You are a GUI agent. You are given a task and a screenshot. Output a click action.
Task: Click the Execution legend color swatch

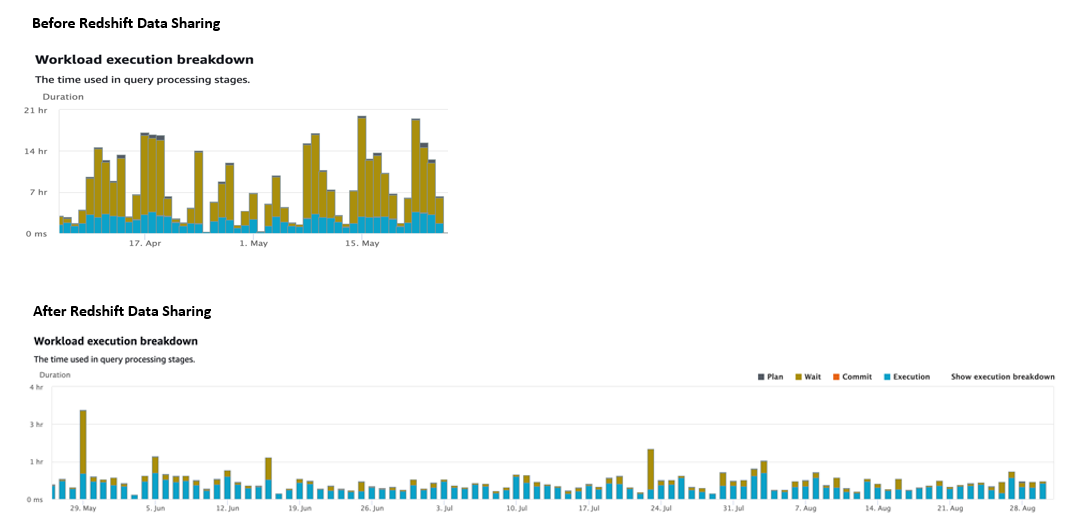[x=887, y=376]
